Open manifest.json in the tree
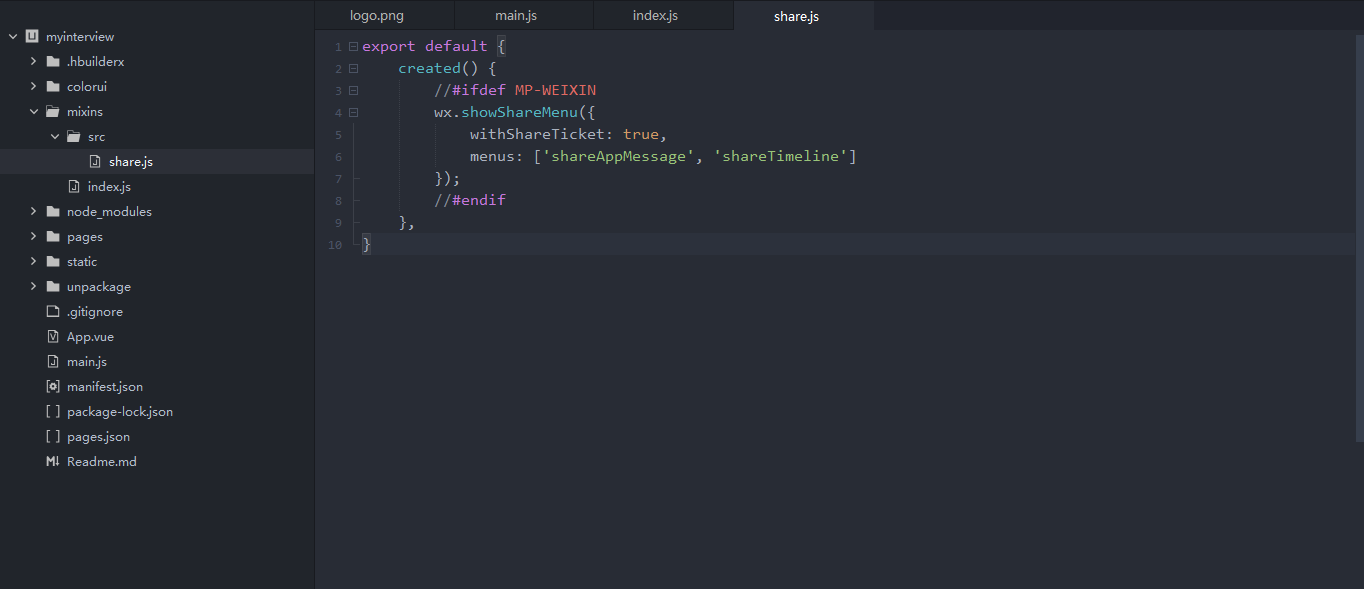 (x=105, y=386)
